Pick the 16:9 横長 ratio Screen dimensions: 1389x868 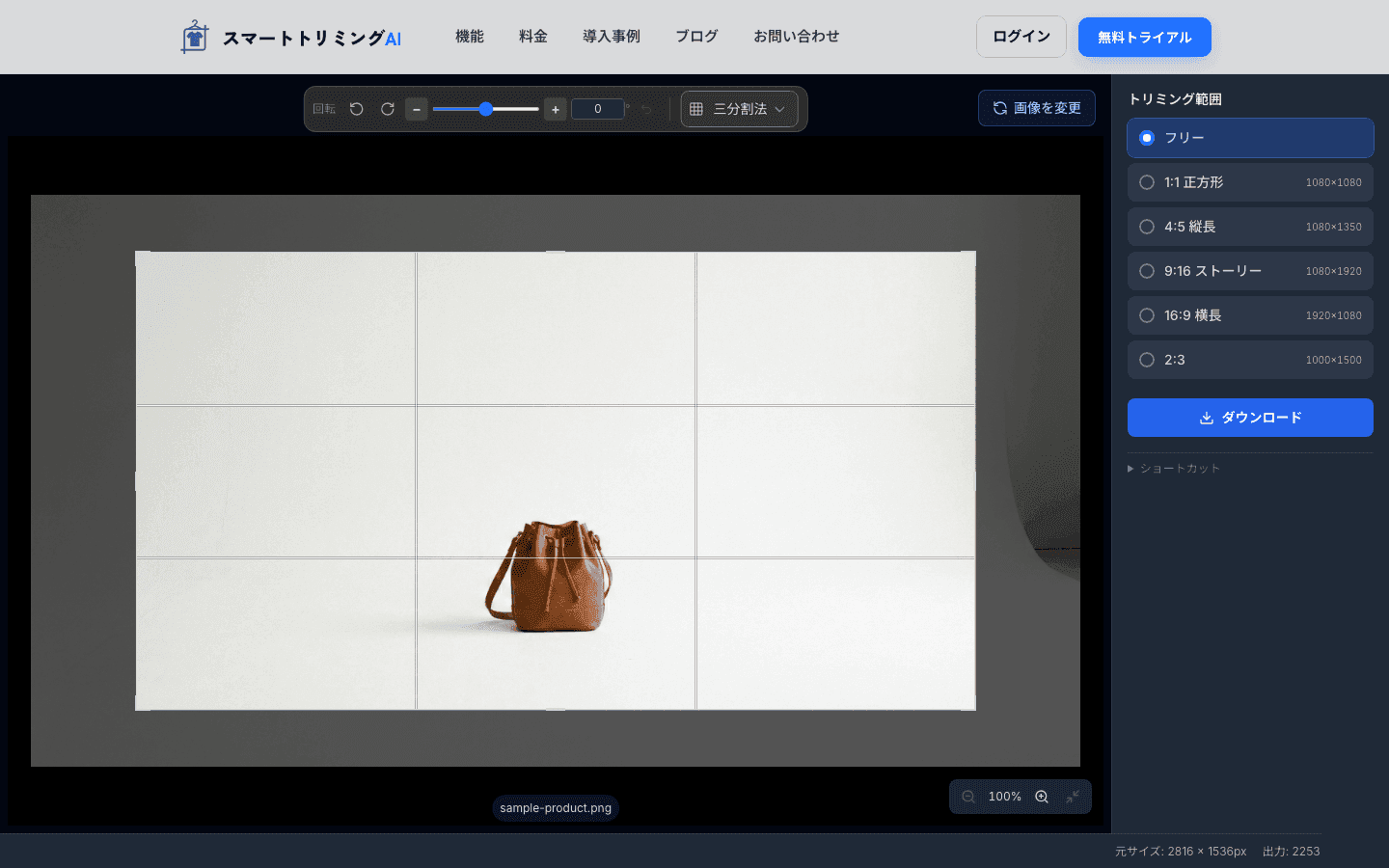(1250, 315)
